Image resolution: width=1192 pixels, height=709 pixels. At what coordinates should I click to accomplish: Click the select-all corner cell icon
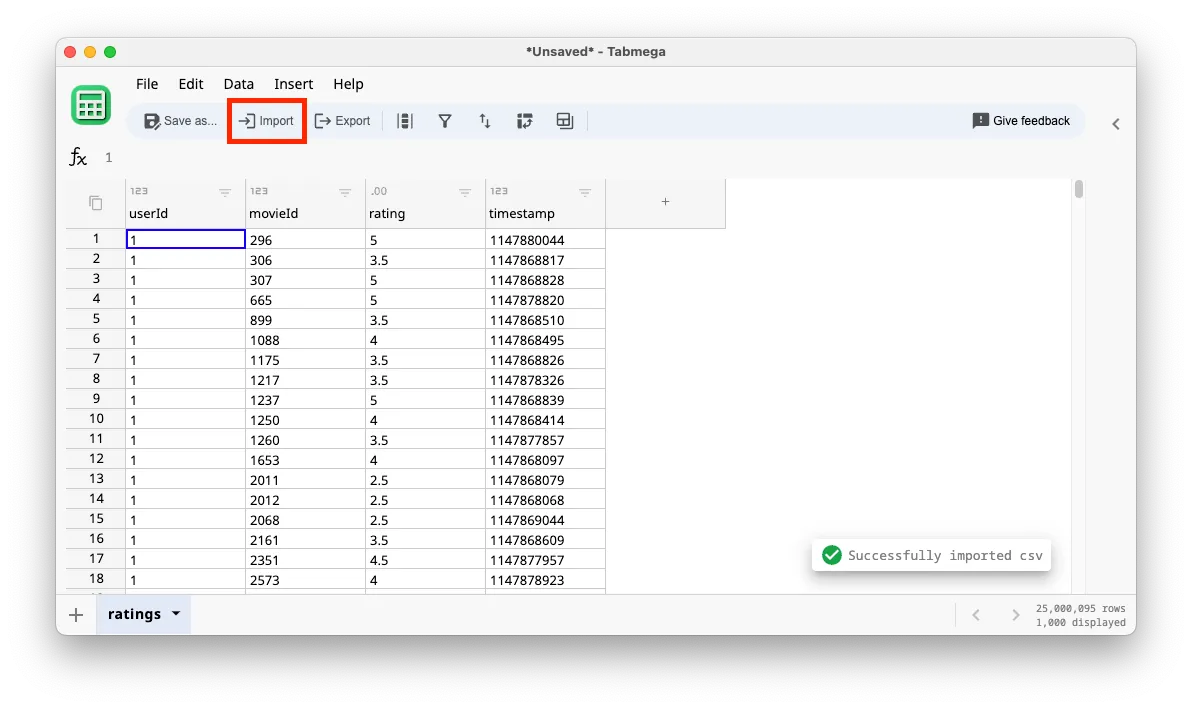tap(94, 202)
